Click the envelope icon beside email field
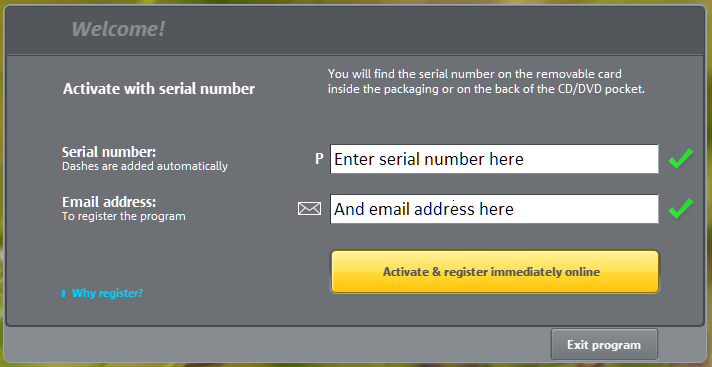Viewport: 712px width, 367px height. tap(309, 209)
